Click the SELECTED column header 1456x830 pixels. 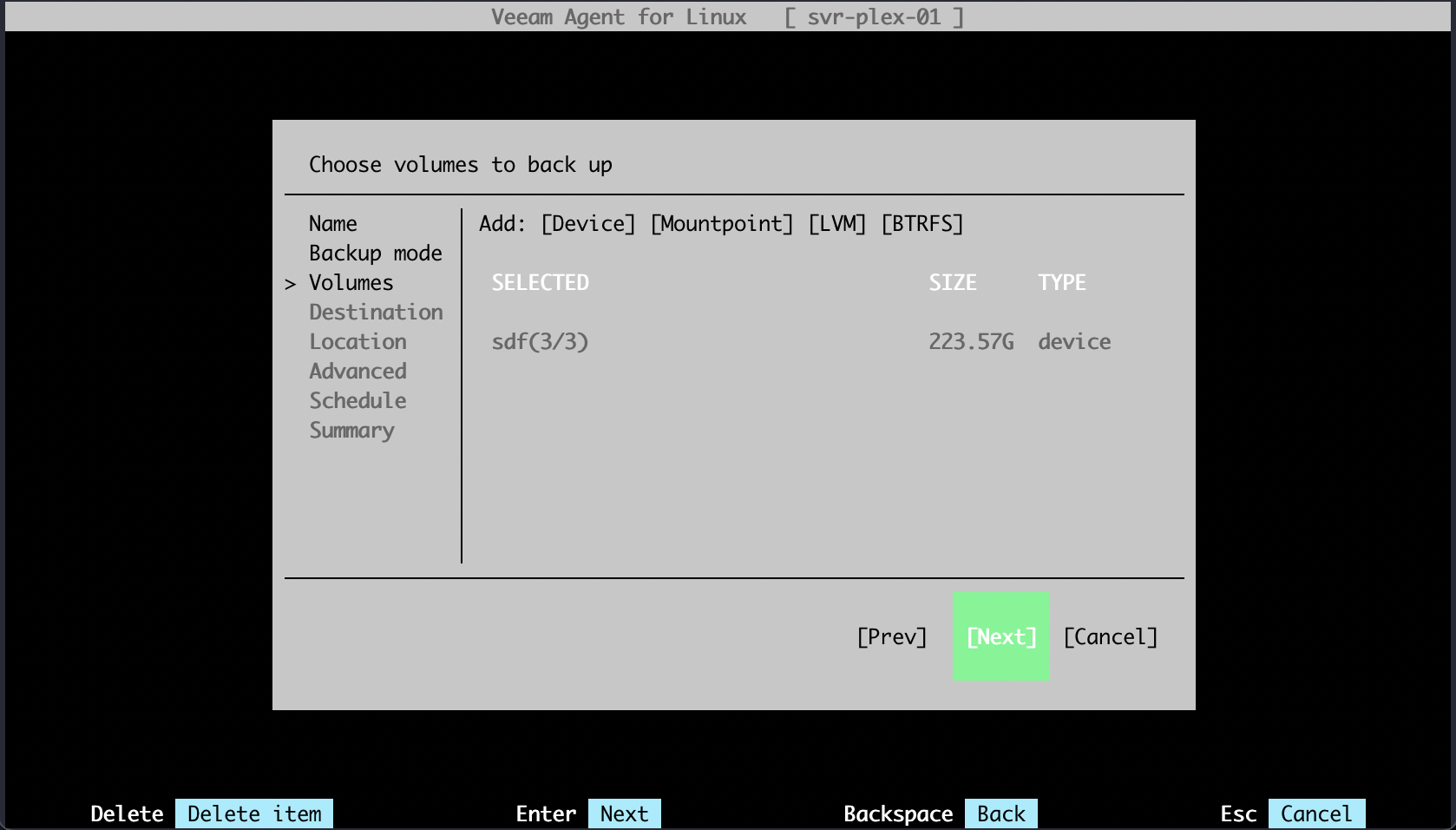point(540,283)
